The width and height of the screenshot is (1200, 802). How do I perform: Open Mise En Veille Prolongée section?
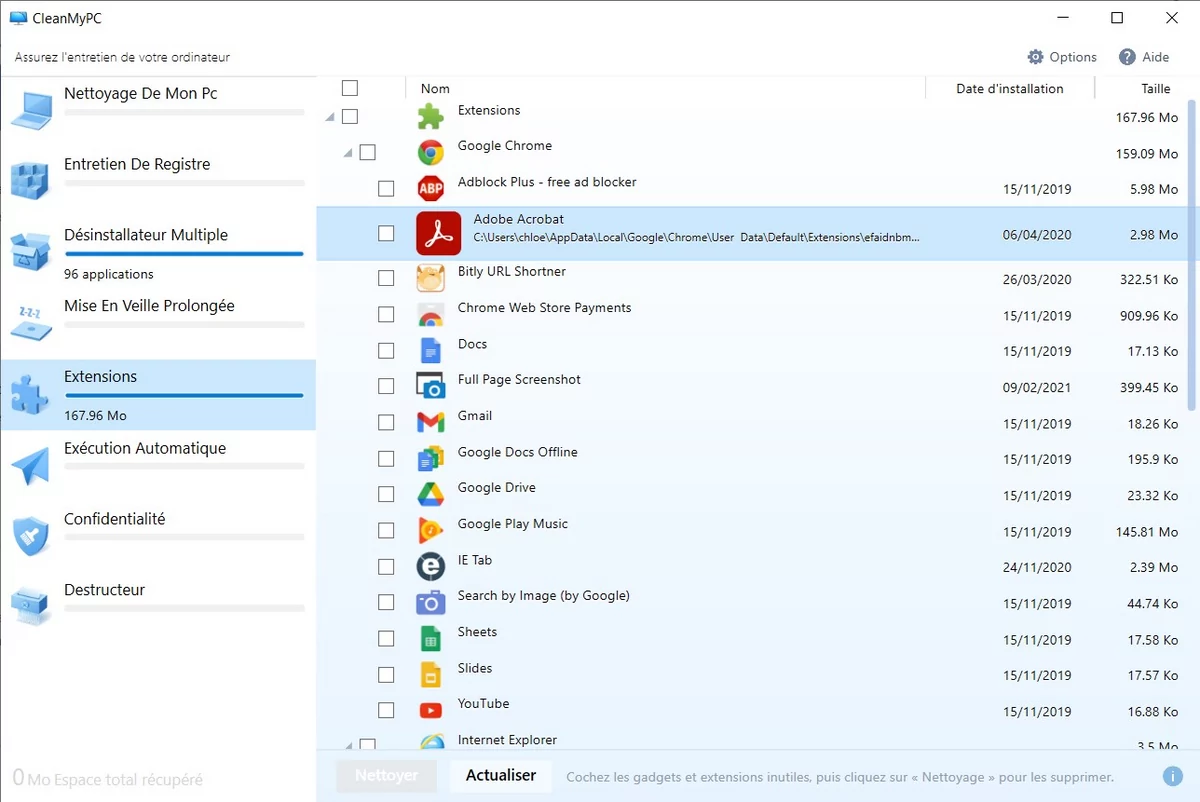(x=158, y=324)
